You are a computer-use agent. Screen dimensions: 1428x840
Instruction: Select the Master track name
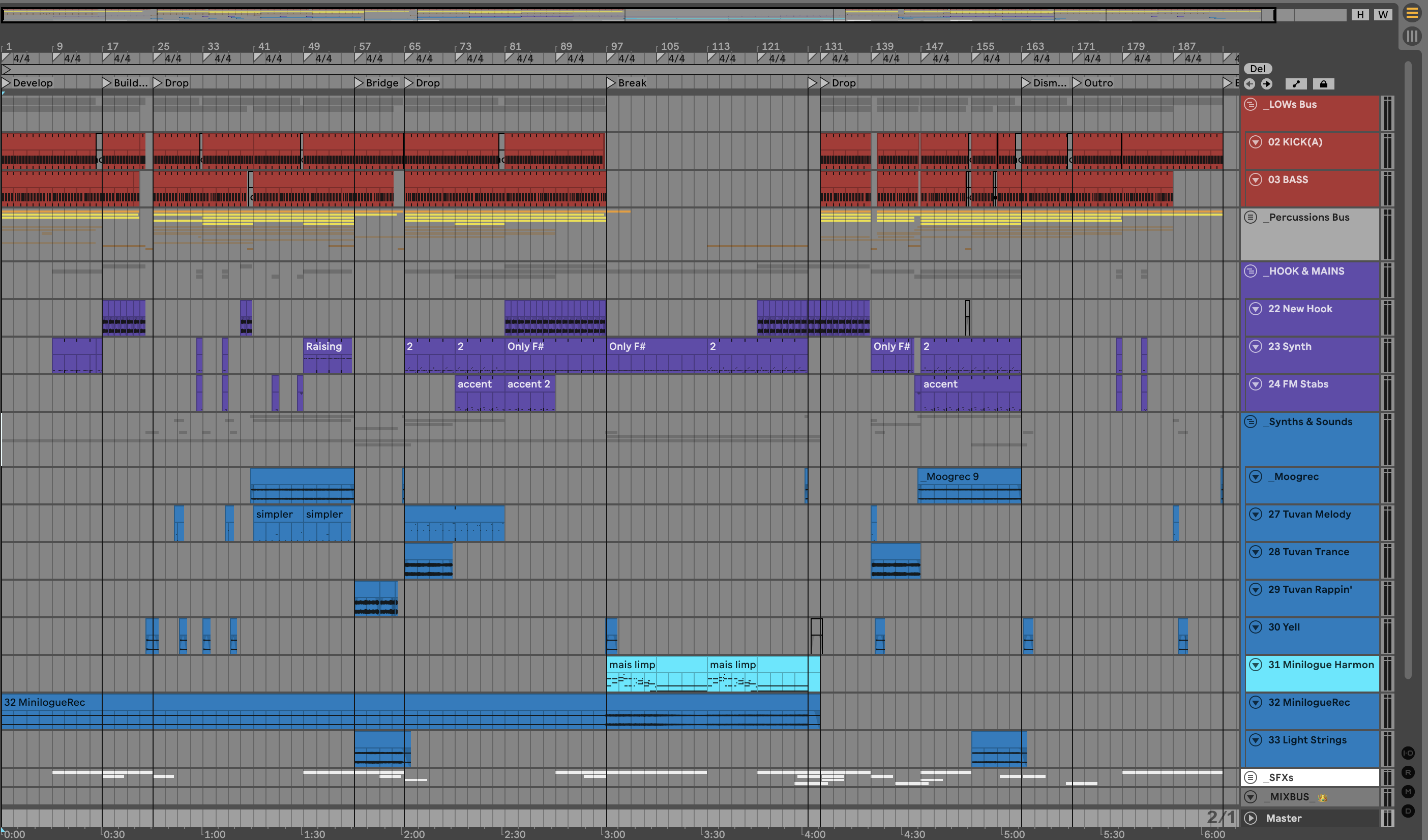pos(1284,818)
